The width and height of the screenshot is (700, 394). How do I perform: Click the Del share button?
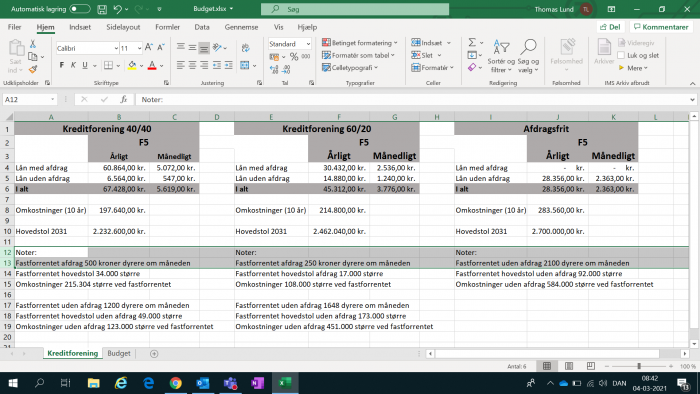[x=610, y=27]
